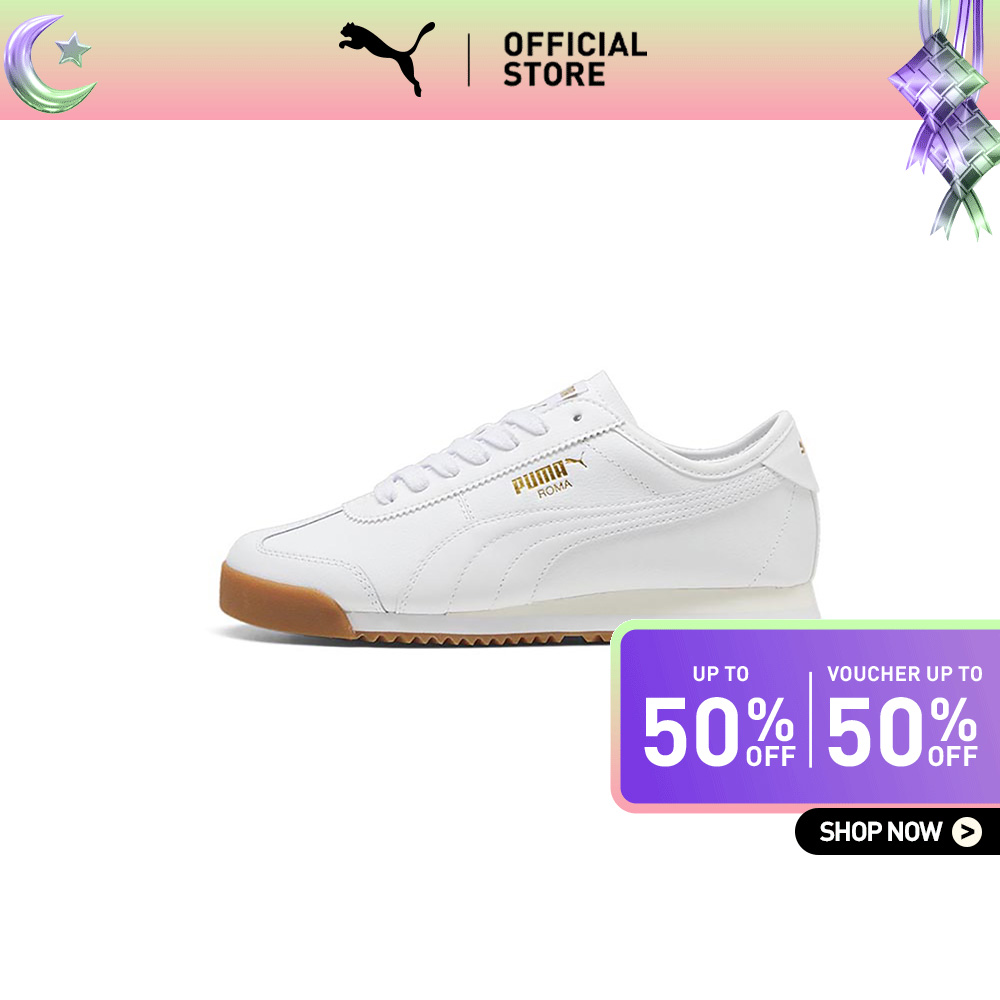The height and width of the screenshot is (1000, 1000).
Task: Click the Puma leaping cat logo
Action: click(387, 58)
